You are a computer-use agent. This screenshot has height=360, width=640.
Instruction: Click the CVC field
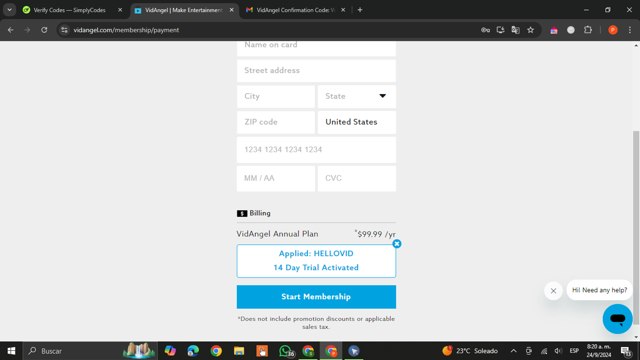coord(357,178)
